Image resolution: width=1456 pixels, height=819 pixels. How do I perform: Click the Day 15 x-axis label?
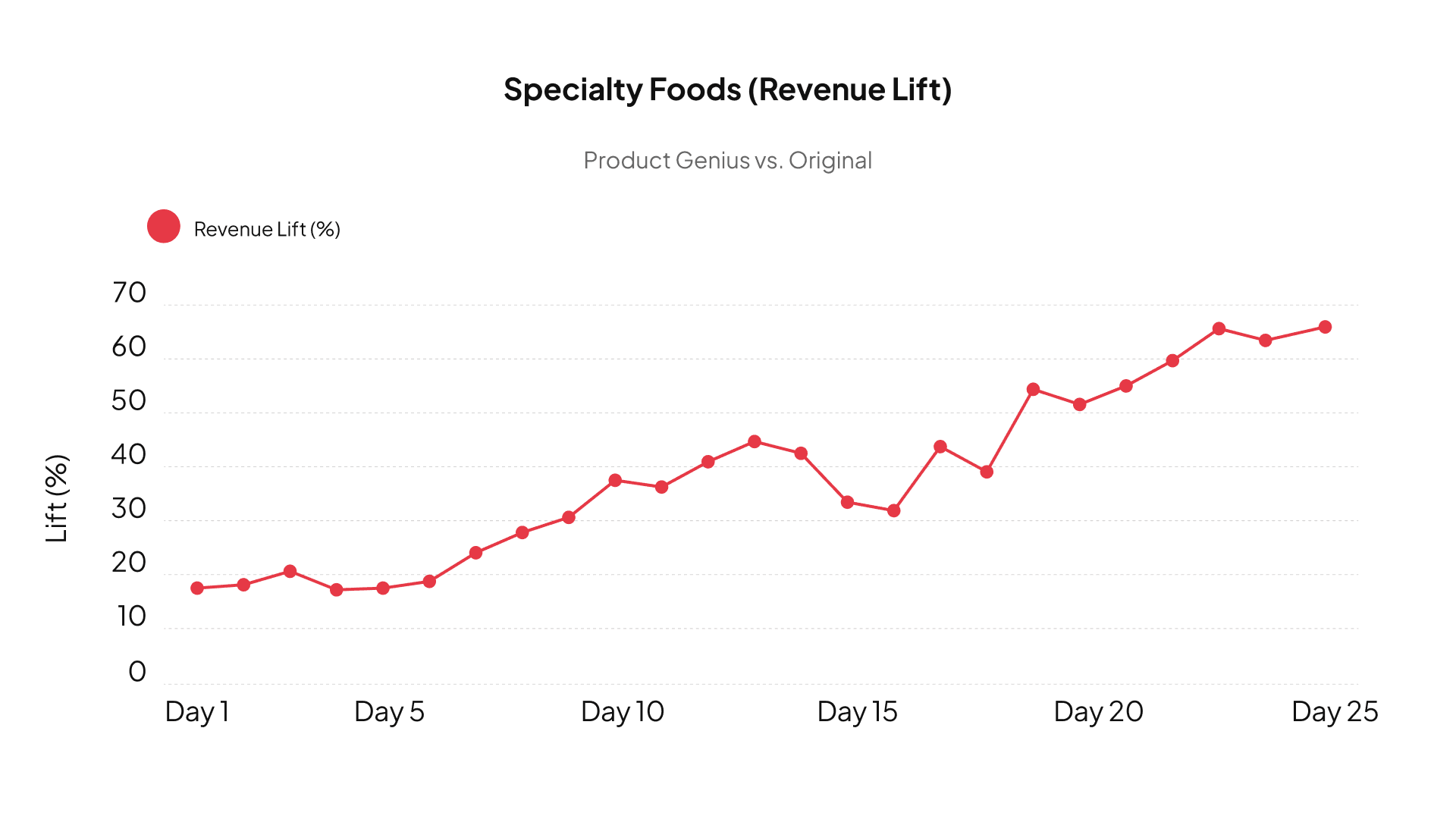click(857, 712)
